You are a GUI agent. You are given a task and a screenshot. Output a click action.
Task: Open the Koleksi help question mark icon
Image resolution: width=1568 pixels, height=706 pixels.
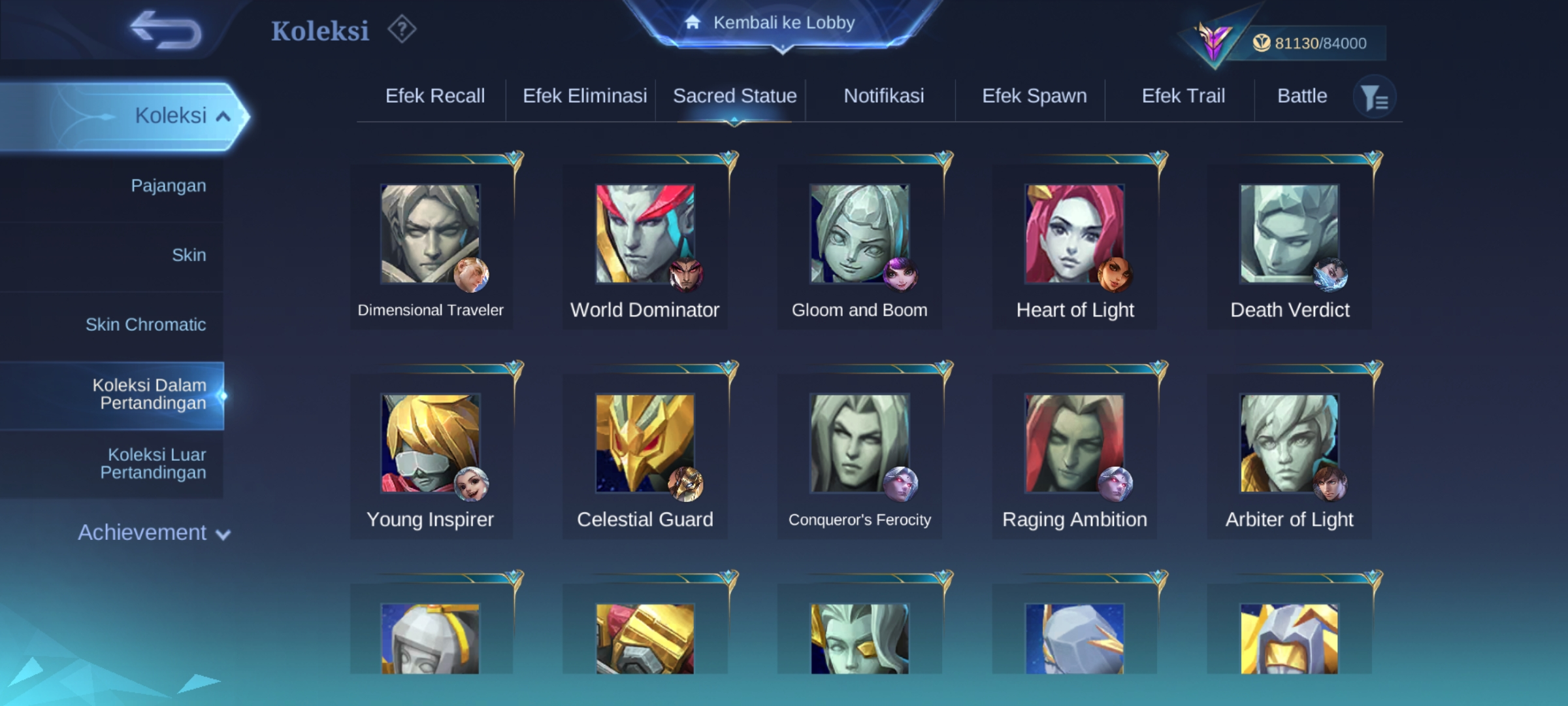click(402, 29)
